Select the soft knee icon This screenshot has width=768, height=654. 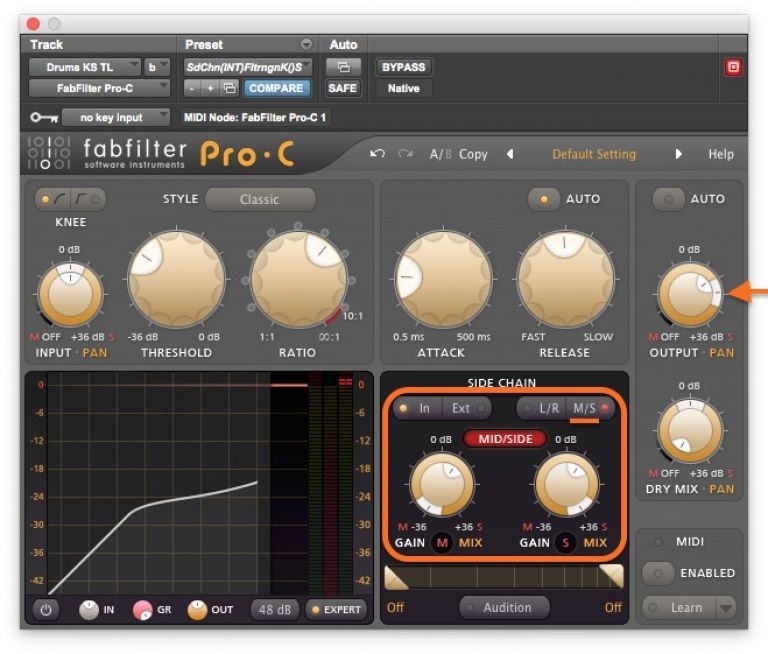[53, 199]
